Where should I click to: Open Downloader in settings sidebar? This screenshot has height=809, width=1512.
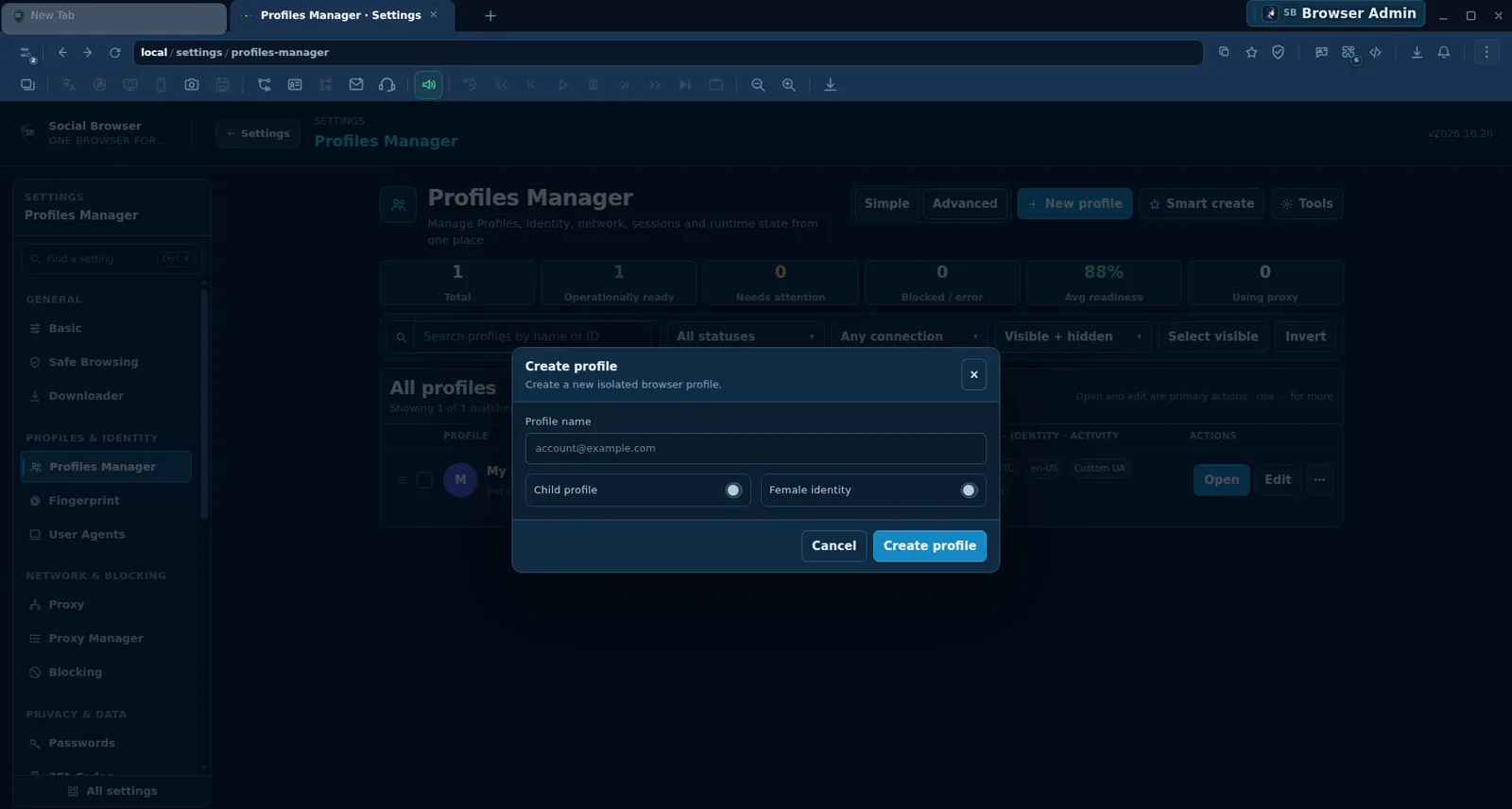[x=106, y=397]
